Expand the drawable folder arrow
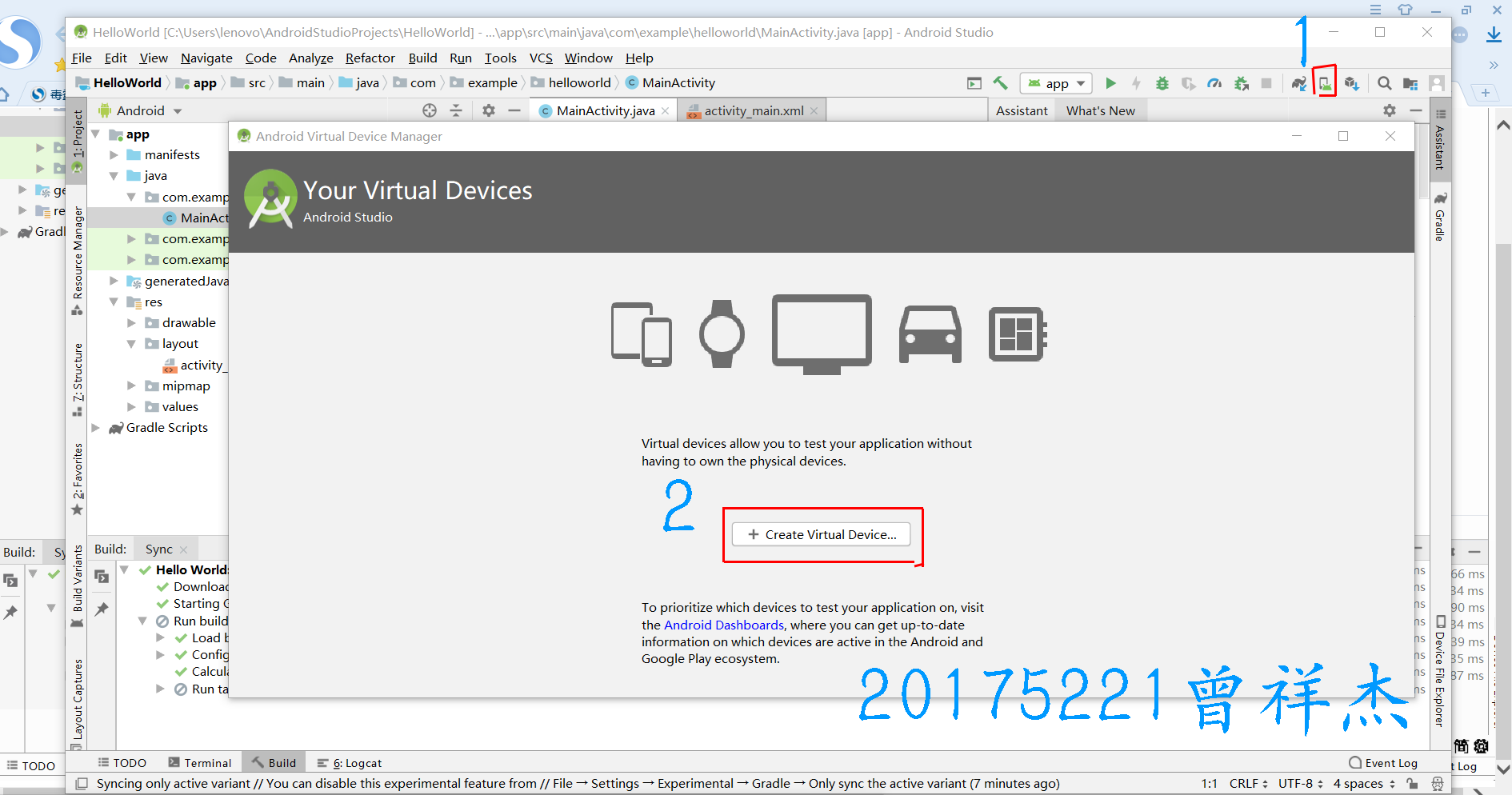 pos(131,323)
